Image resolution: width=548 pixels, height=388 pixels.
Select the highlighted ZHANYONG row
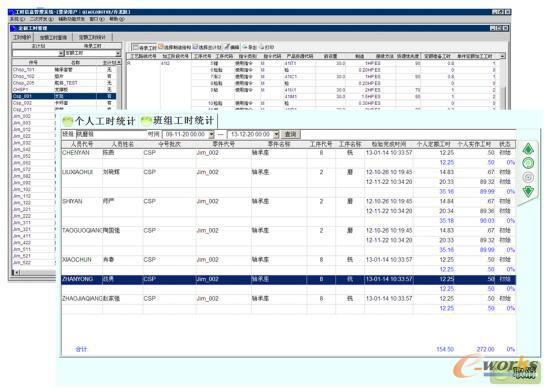click(x=288, y=279)
